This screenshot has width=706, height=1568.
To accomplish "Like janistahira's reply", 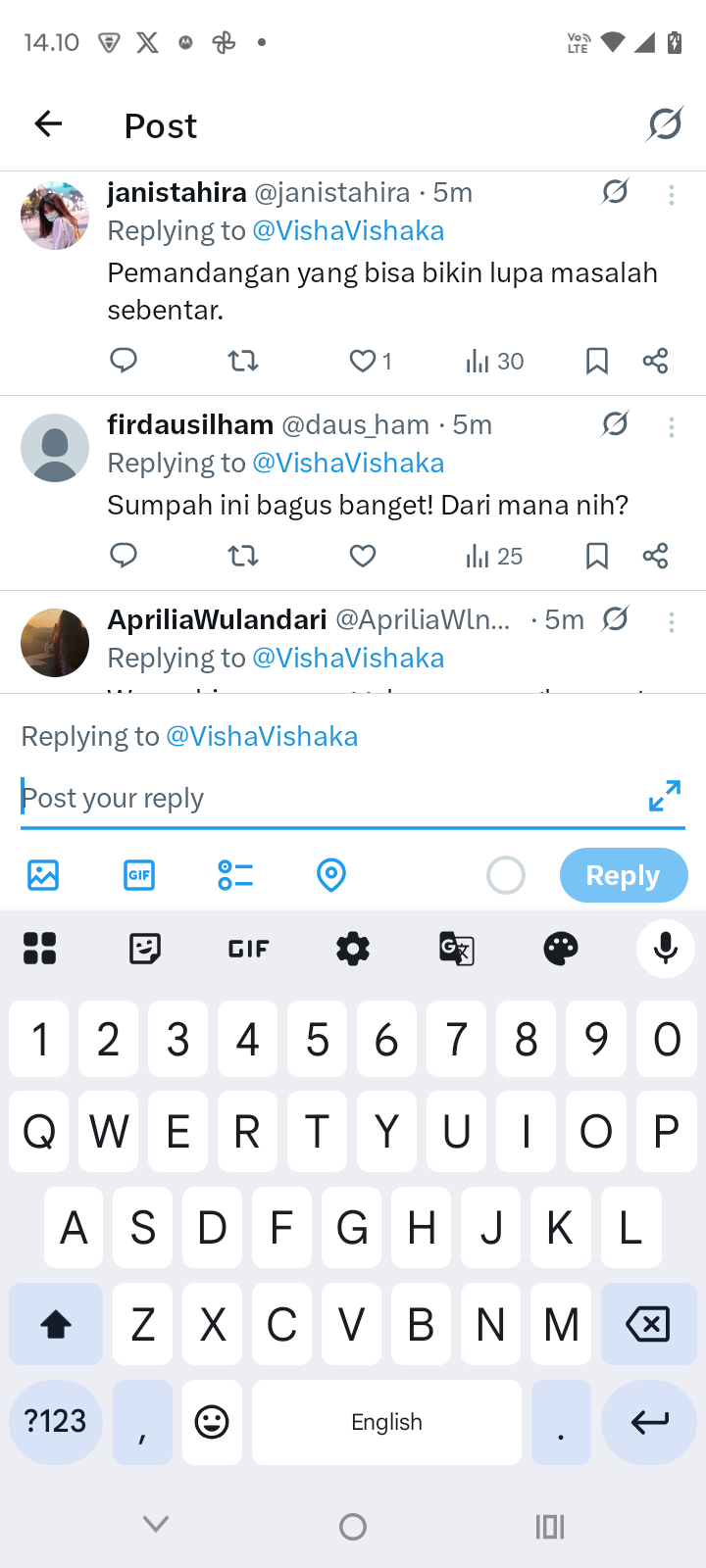I will 363,362.
